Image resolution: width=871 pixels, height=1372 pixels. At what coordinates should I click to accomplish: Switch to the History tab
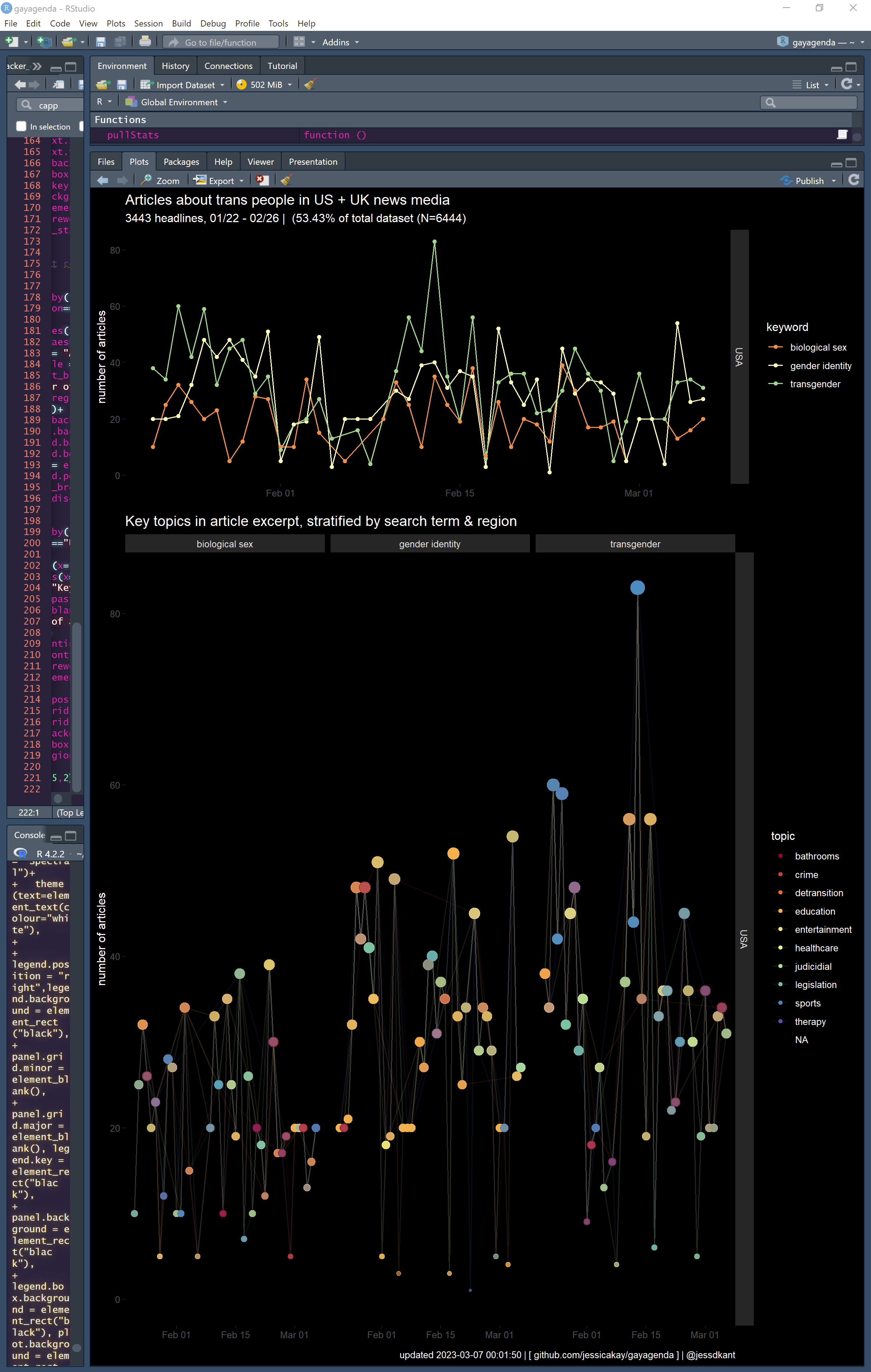[x=175, y=66]
